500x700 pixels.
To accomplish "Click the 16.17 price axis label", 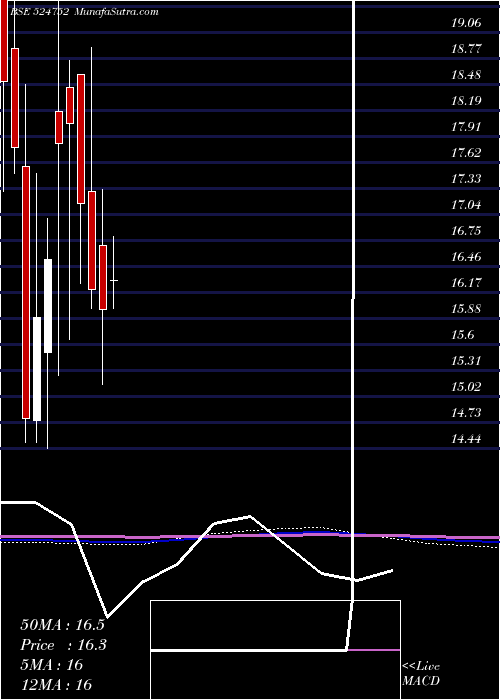I will click(x=467, y=283).
